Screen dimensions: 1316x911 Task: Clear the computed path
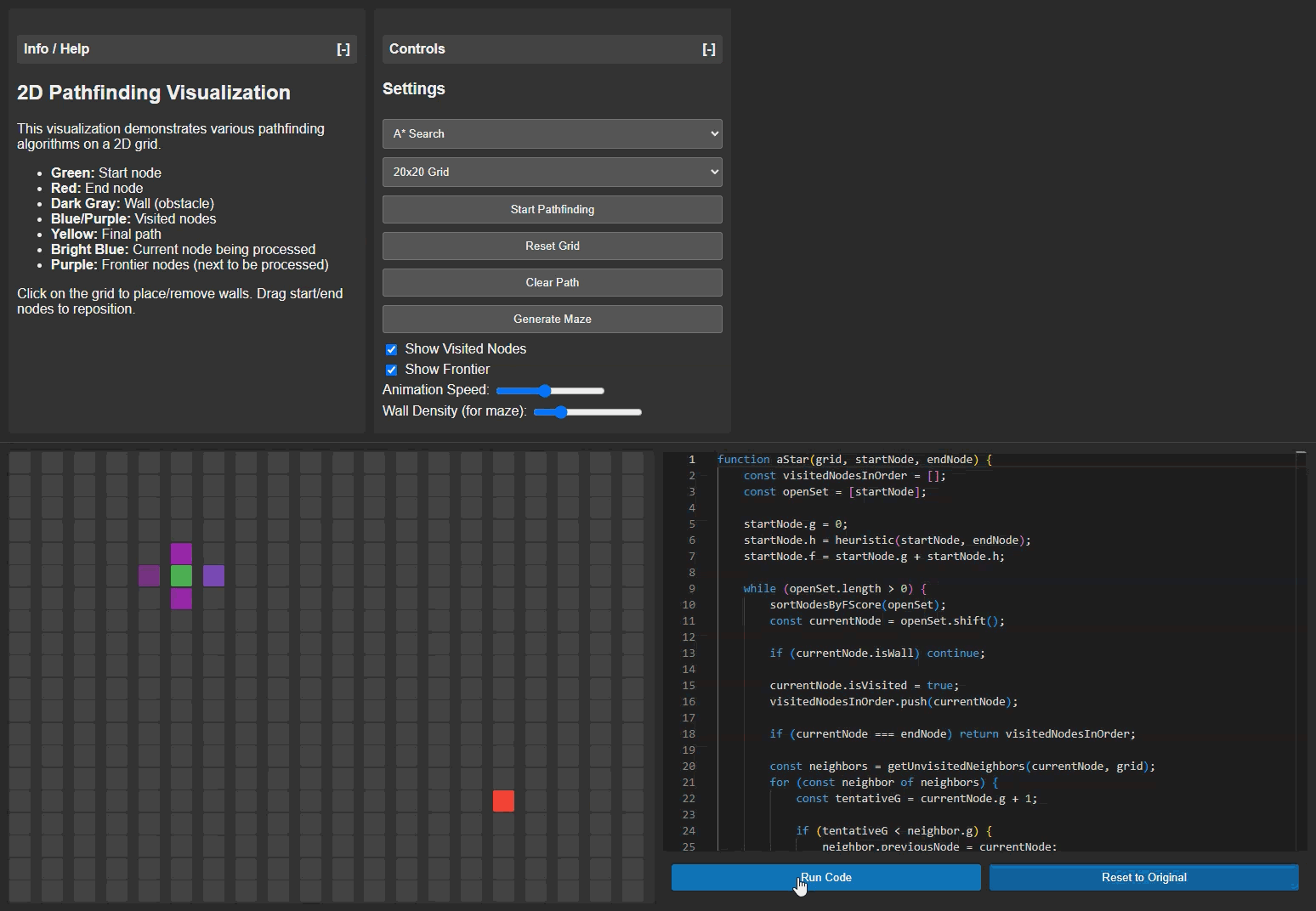pyautogui.click(x=552, y=282)
